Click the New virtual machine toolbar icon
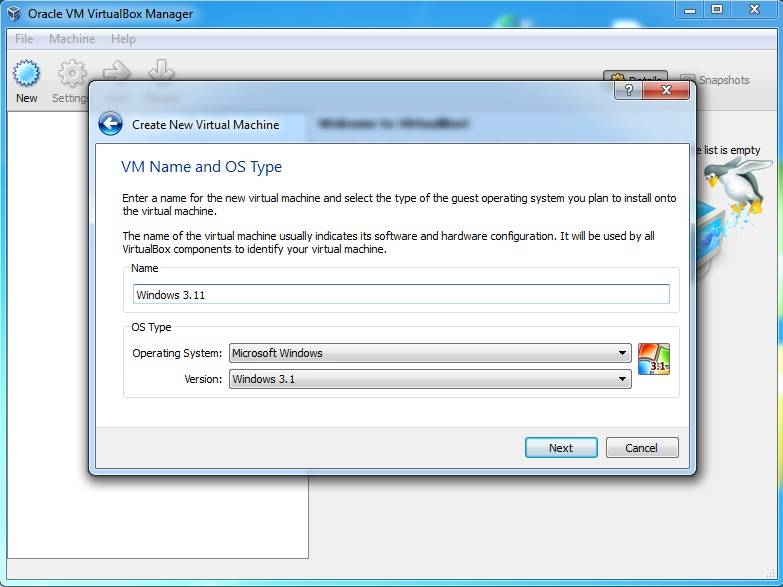 pos(26,75)
